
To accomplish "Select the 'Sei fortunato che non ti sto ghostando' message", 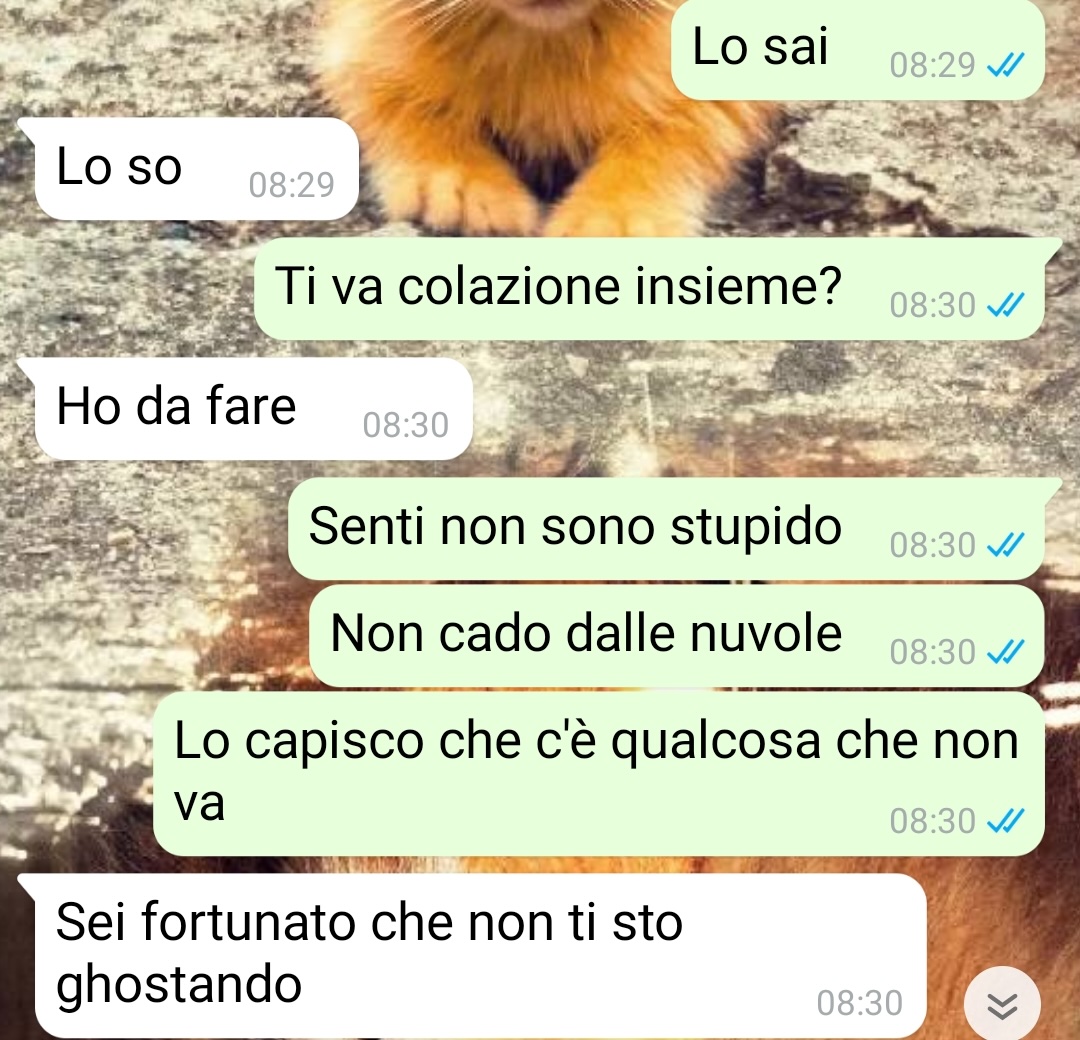I will click(480, 956).
